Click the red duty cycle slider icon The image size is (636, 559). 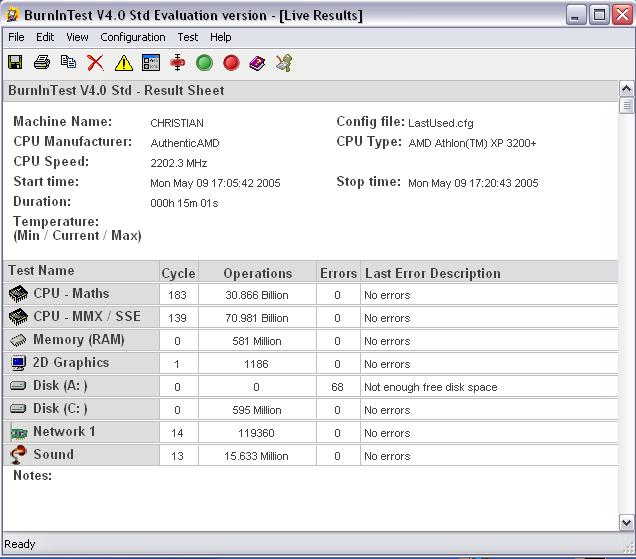coord(178,62)
